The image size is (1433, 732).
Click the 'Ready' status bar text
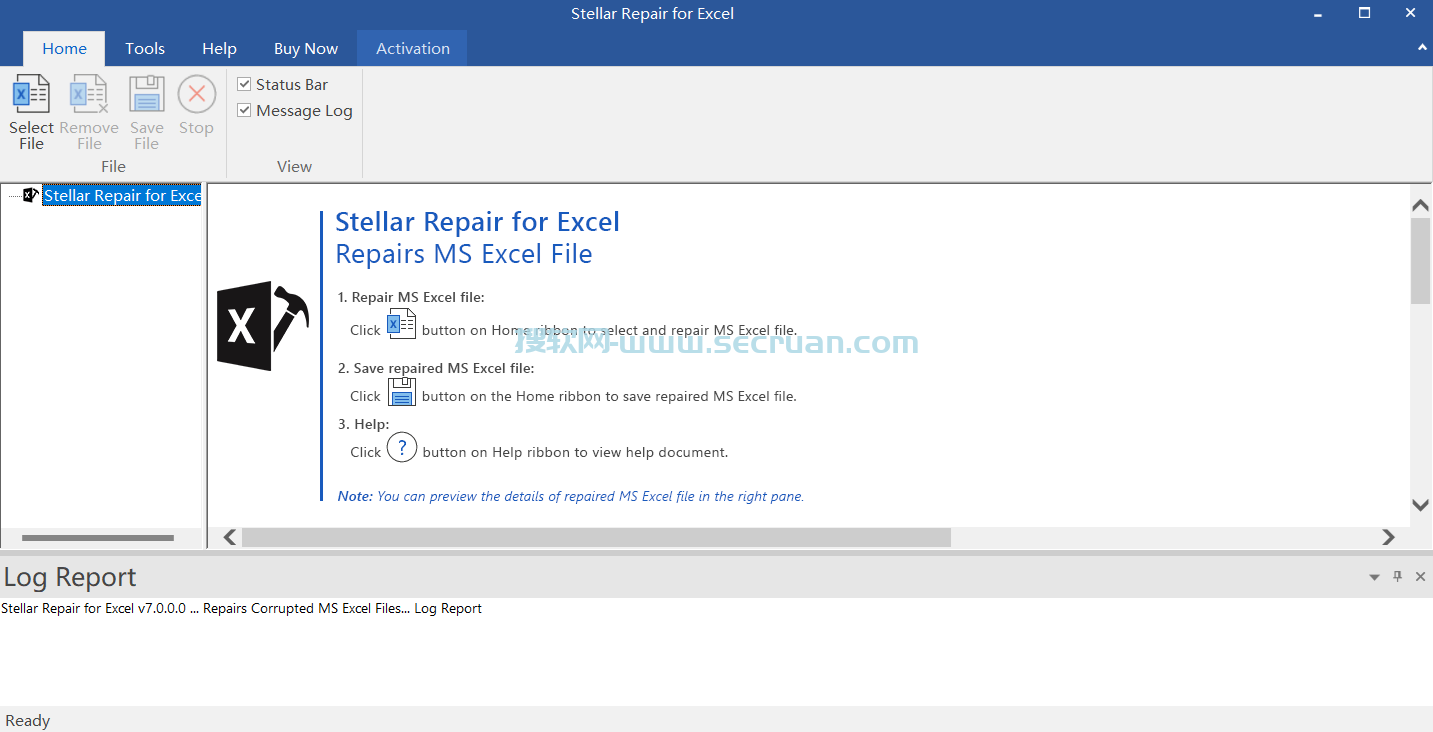[x=27, y=720]
